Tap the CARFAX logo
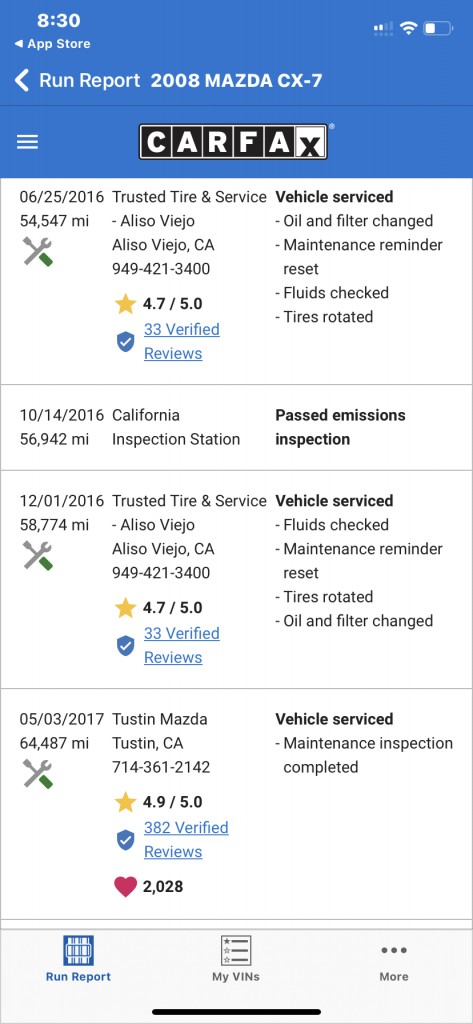The image size is (473, 1024). point(233,142)
